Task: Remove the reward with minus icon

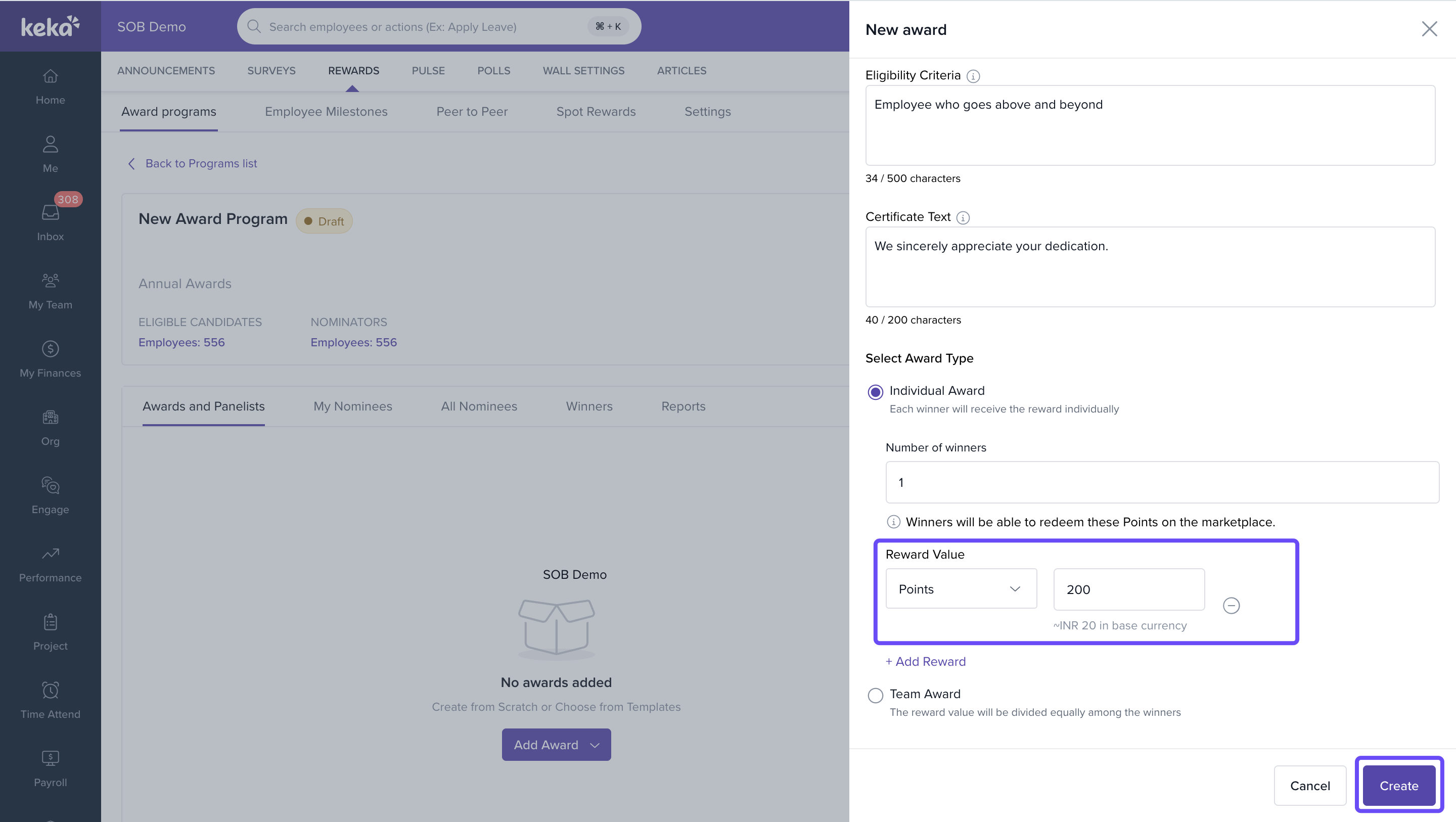Action: [x=1231, y=606]
